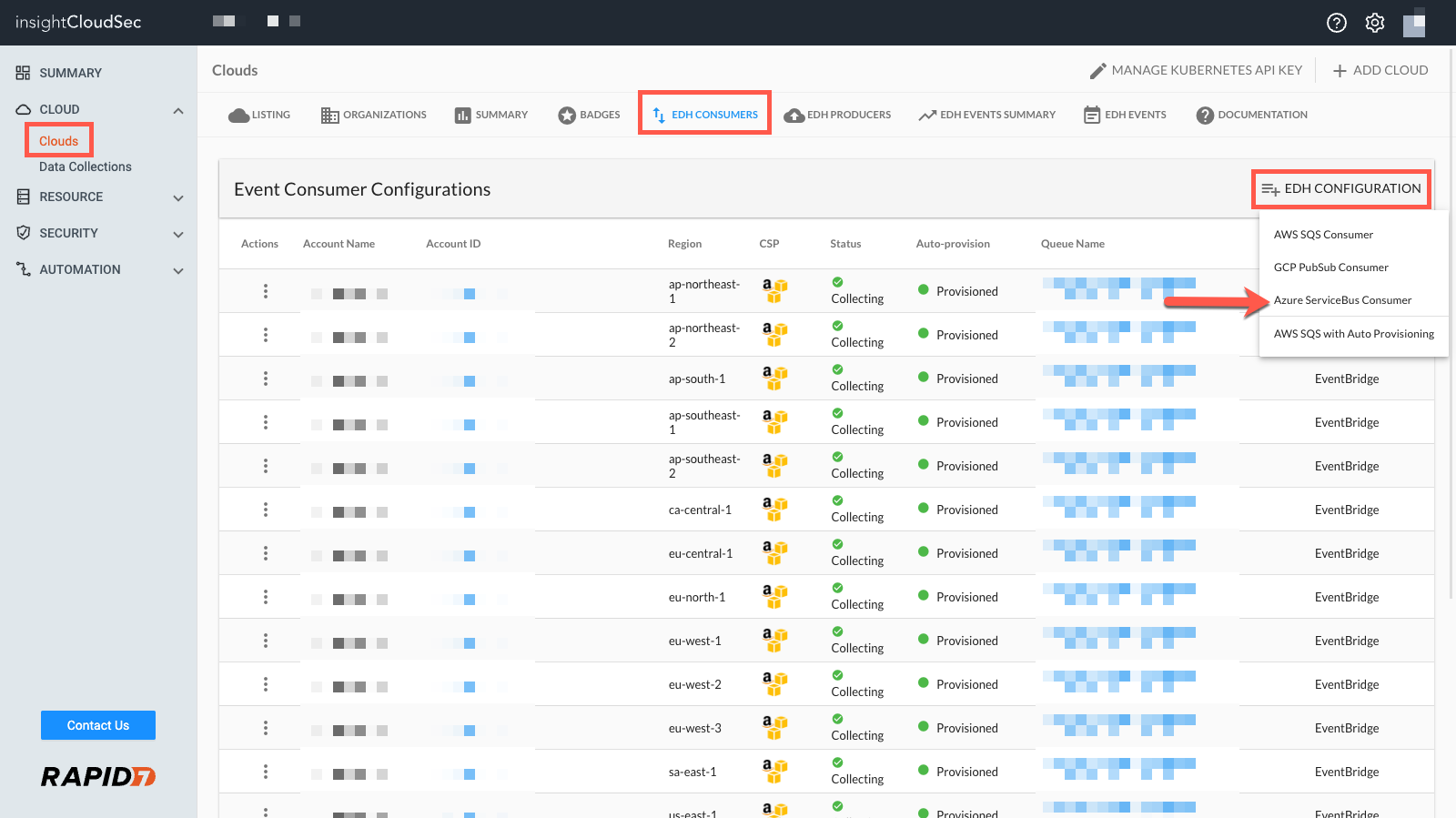Click the eu-west-2 region cell

[x=695, y=684]
